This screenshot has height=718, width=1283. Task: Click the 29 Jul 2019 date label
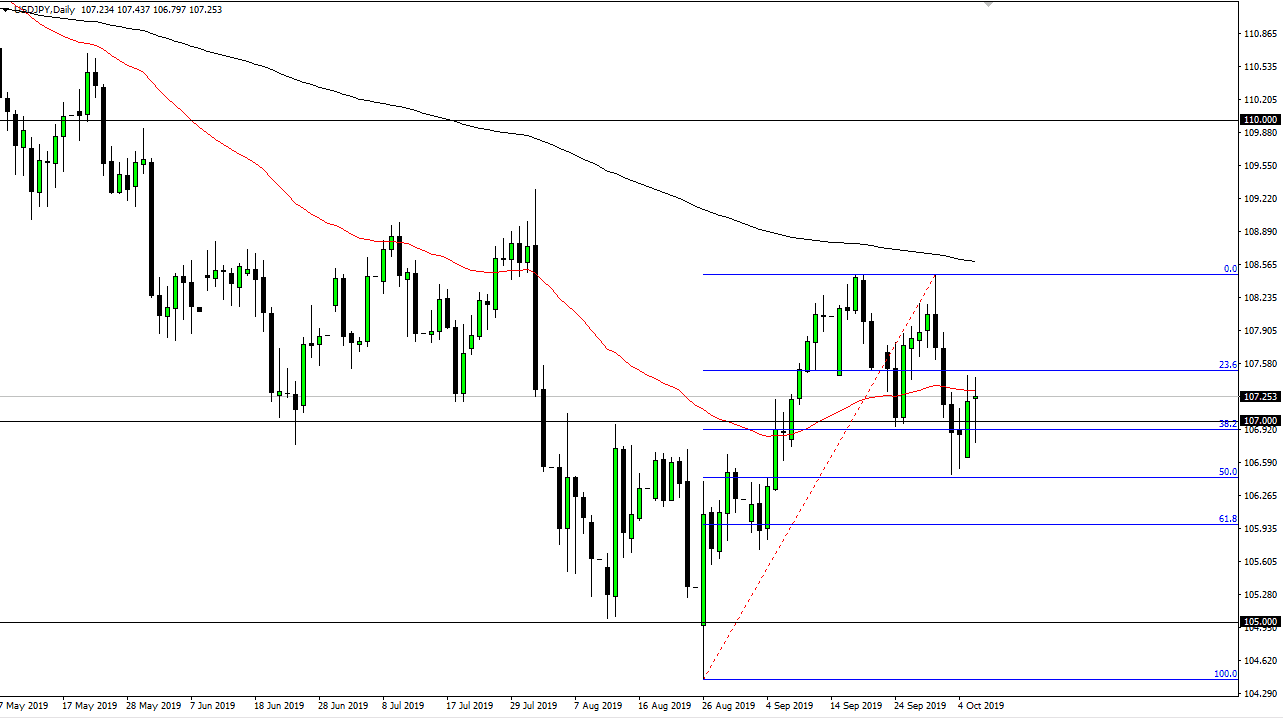[534, 706]
